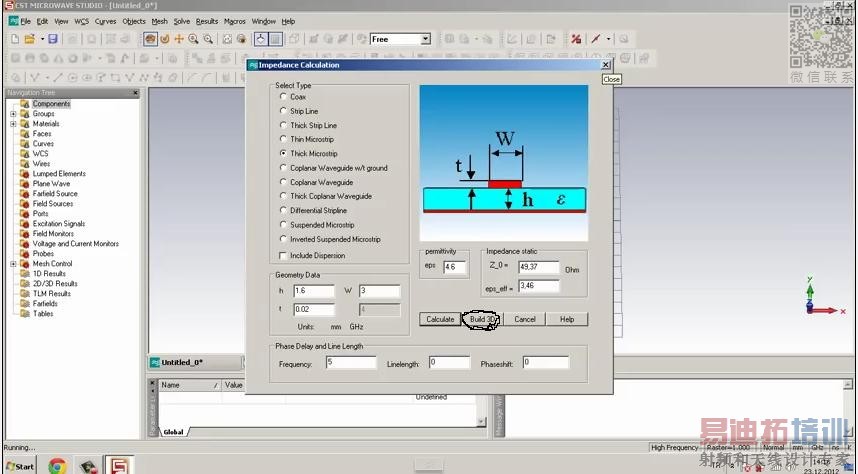Select the Rotate in plane tool
This screenshot has height=474, width=858.
point(165,39)
